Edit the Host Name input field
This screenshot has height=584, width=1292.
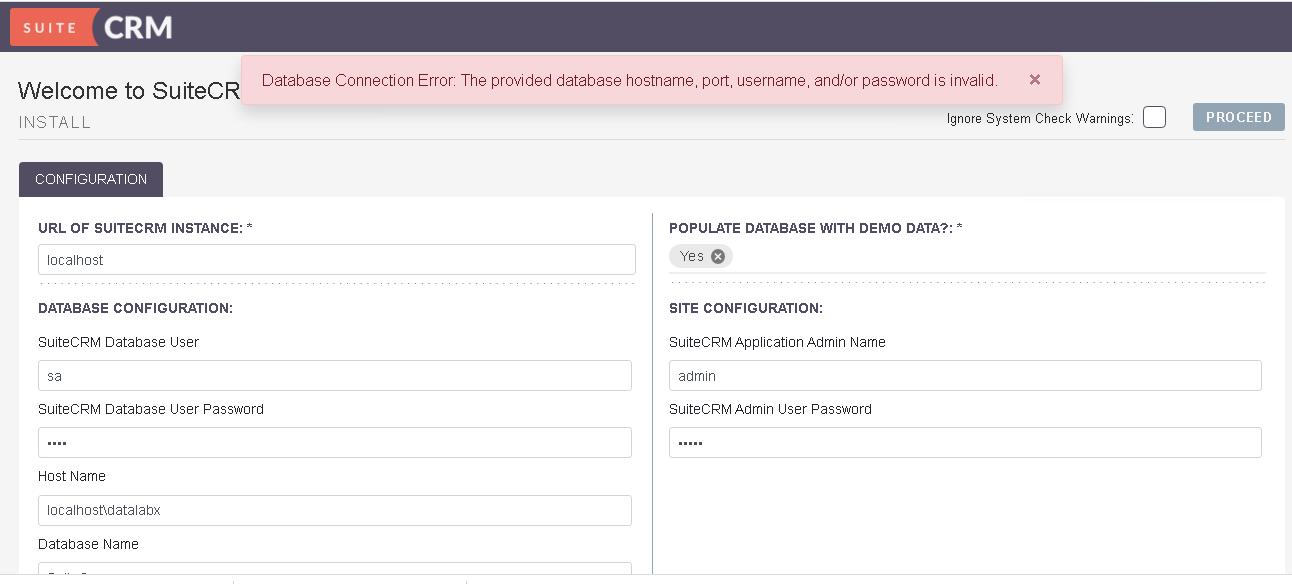tap(335, 510)
